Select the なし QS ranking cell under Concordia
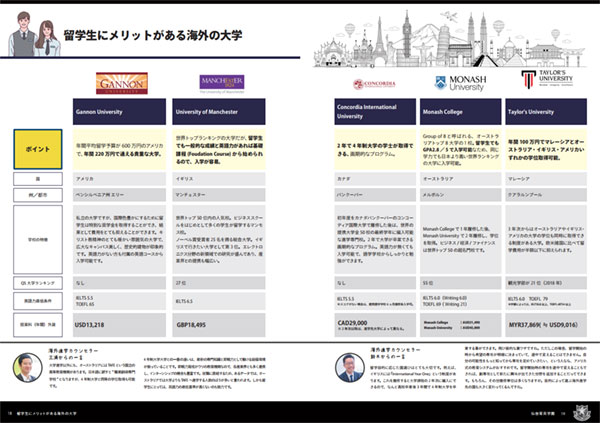 pos(375,283)
